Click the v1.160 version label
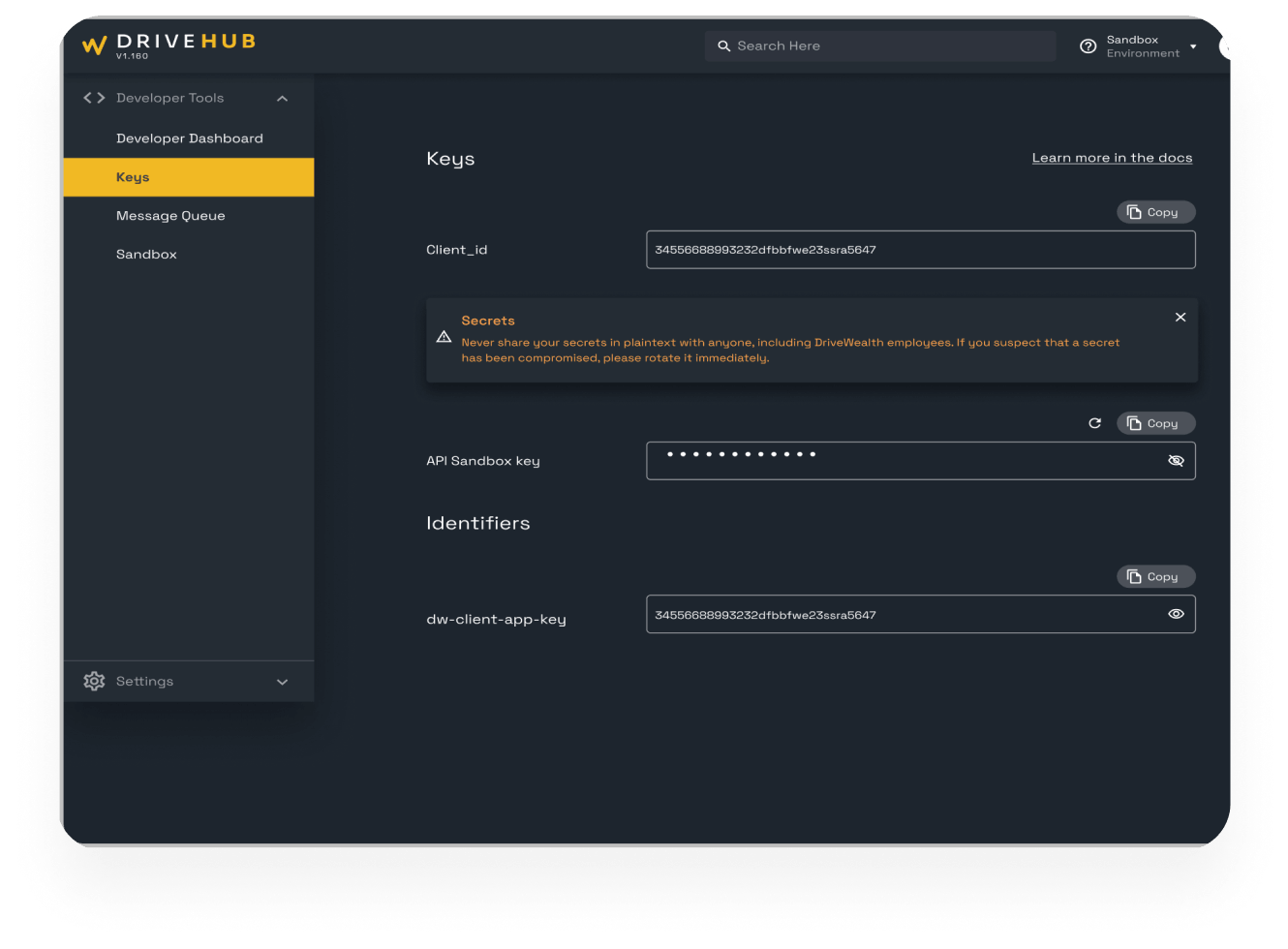This screenshot has height=949, width=1288. click(132, 56)
